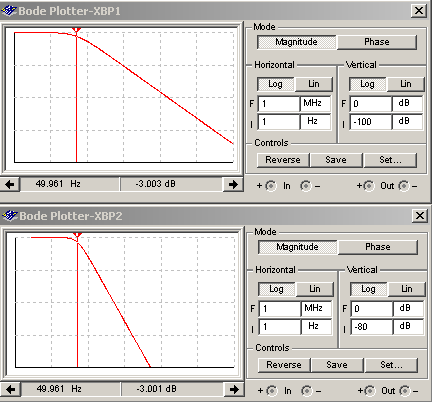Click XBP1 positive In terminal
The image size is (432, 402).
pos(271,186)
